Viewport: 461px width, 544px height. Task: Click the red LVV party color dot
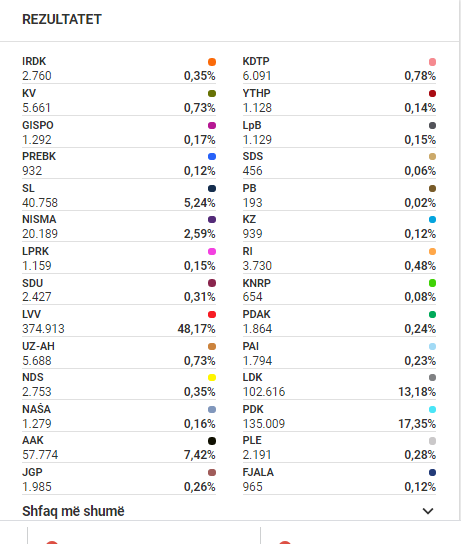212,315
